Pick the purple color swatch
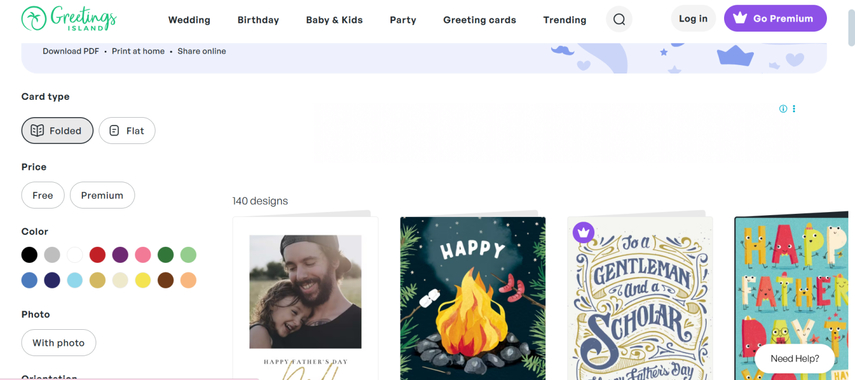The height and width of the screenshot is (380, 855). click(x=120, y=255)
